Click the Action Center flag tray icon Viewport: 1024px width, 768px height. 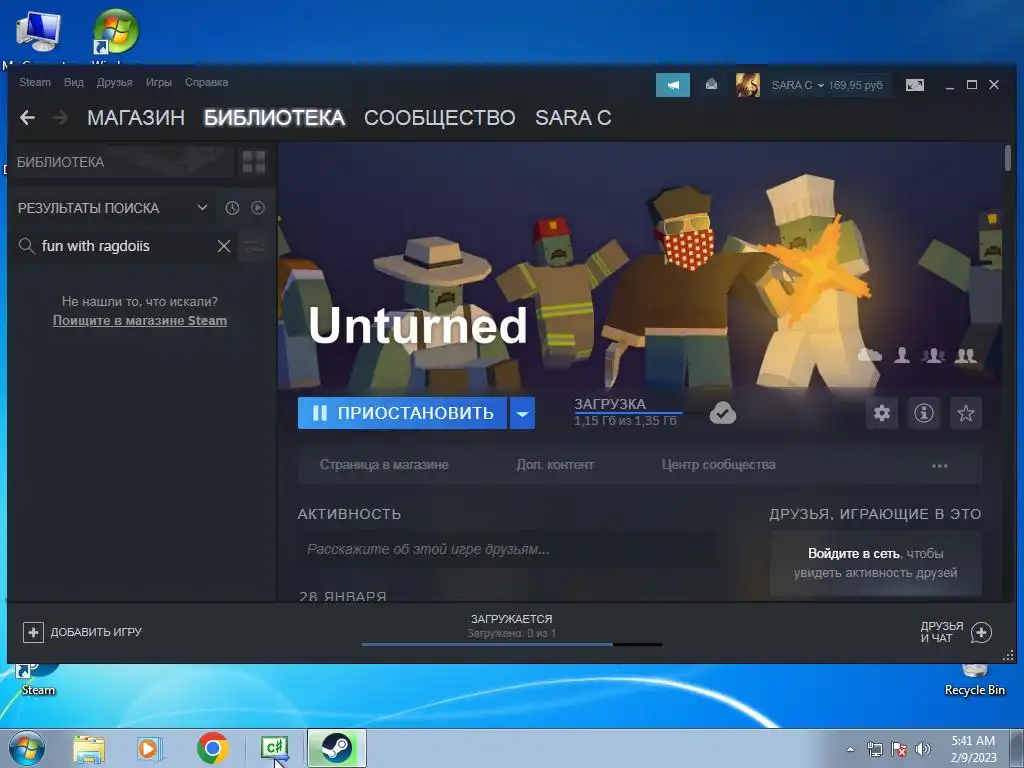pos(899,749)
